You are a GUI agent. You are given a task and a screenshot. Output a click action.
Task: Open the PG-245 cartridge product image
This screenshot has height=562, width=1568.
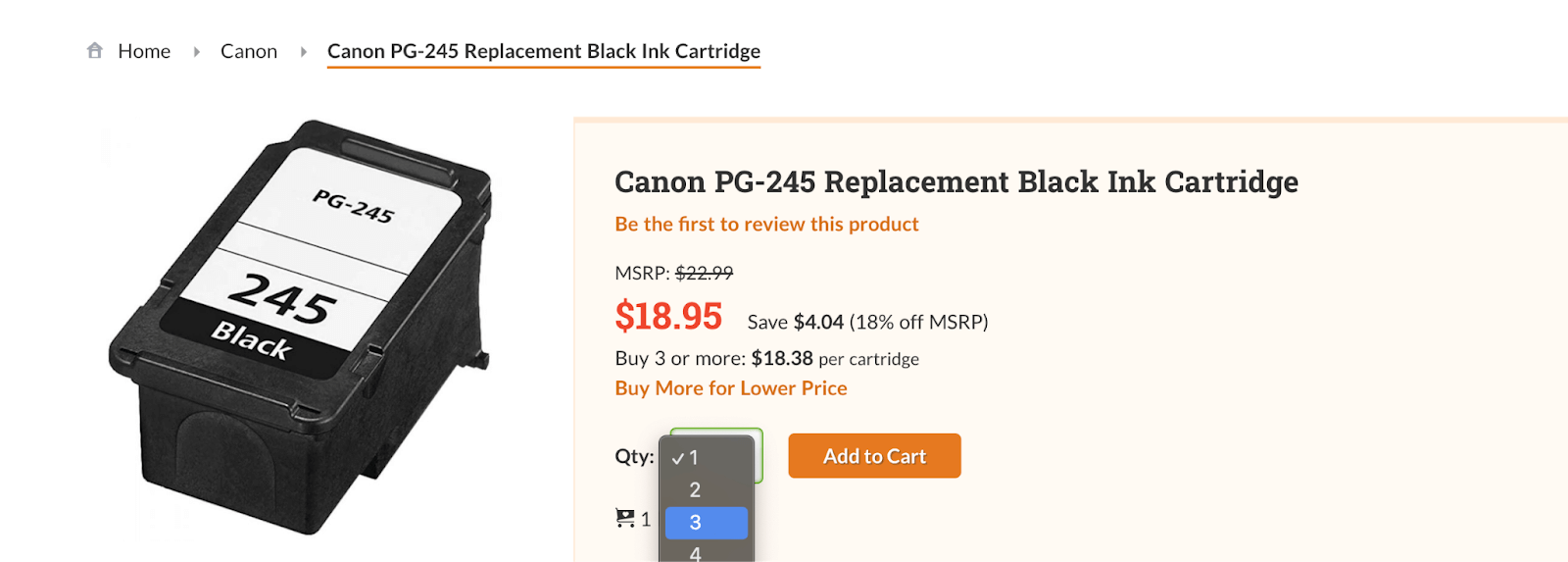point(300,327)
